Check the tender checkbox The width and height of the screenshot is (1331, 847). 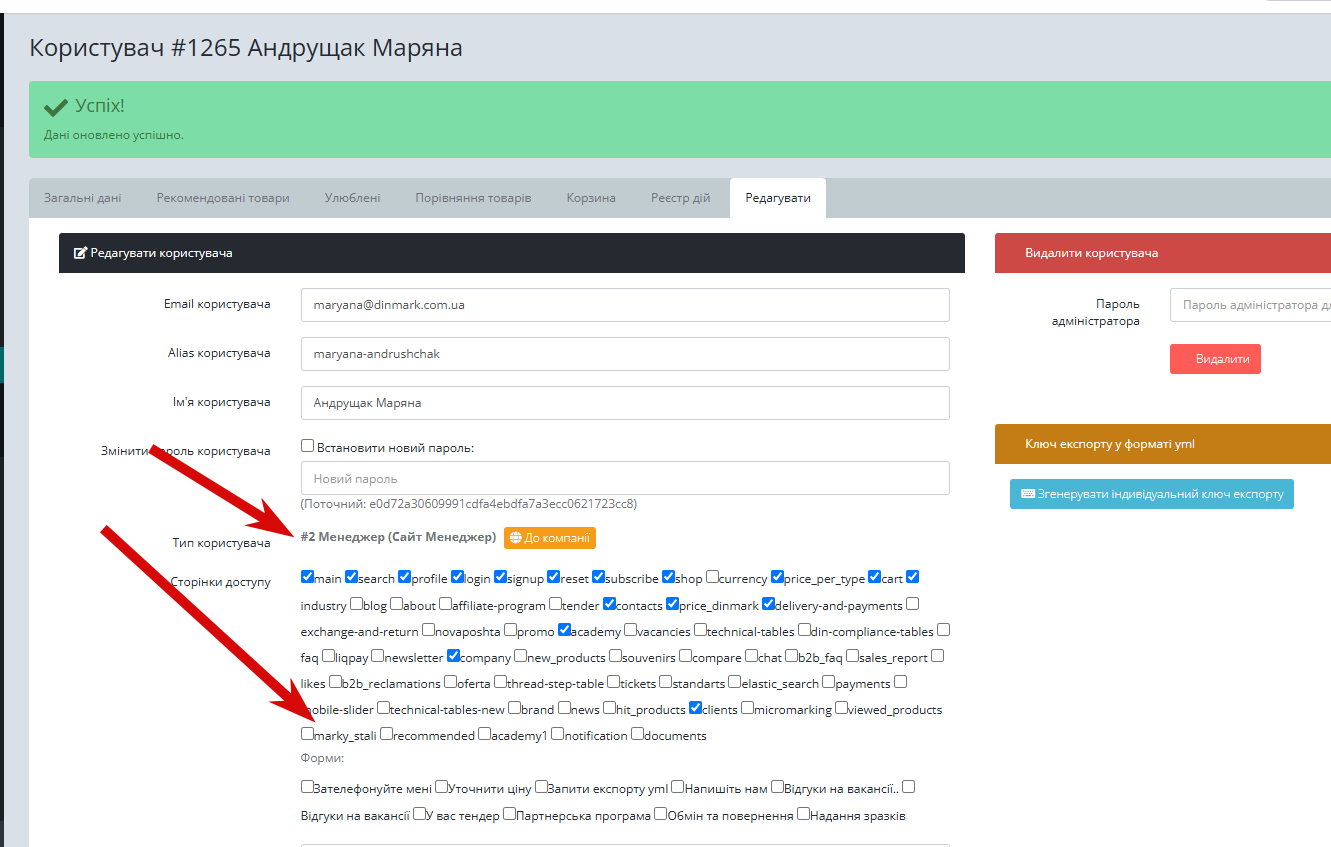(x=556, y=604)
